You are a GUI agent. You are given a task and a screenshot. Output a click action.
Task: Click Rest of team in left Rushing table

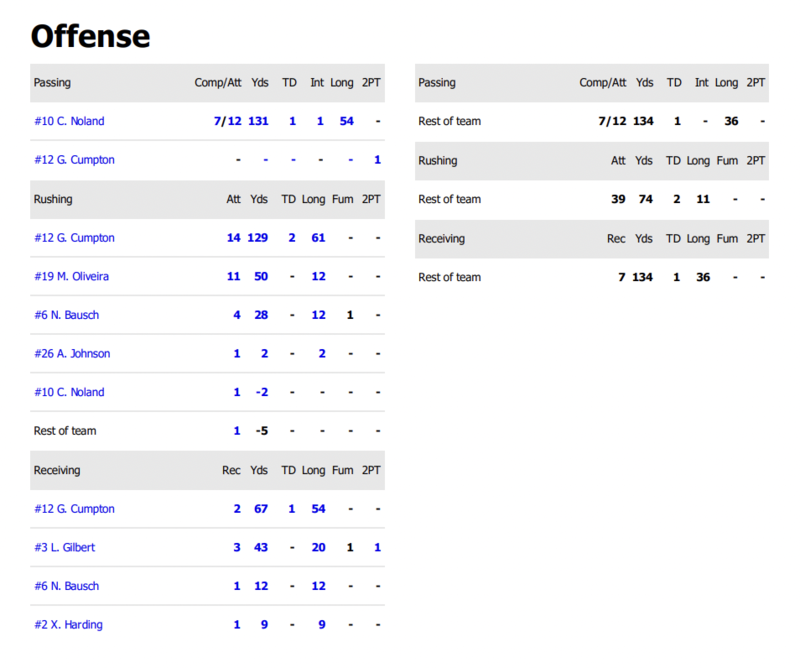pyautogui.click(x=65, y=431)
